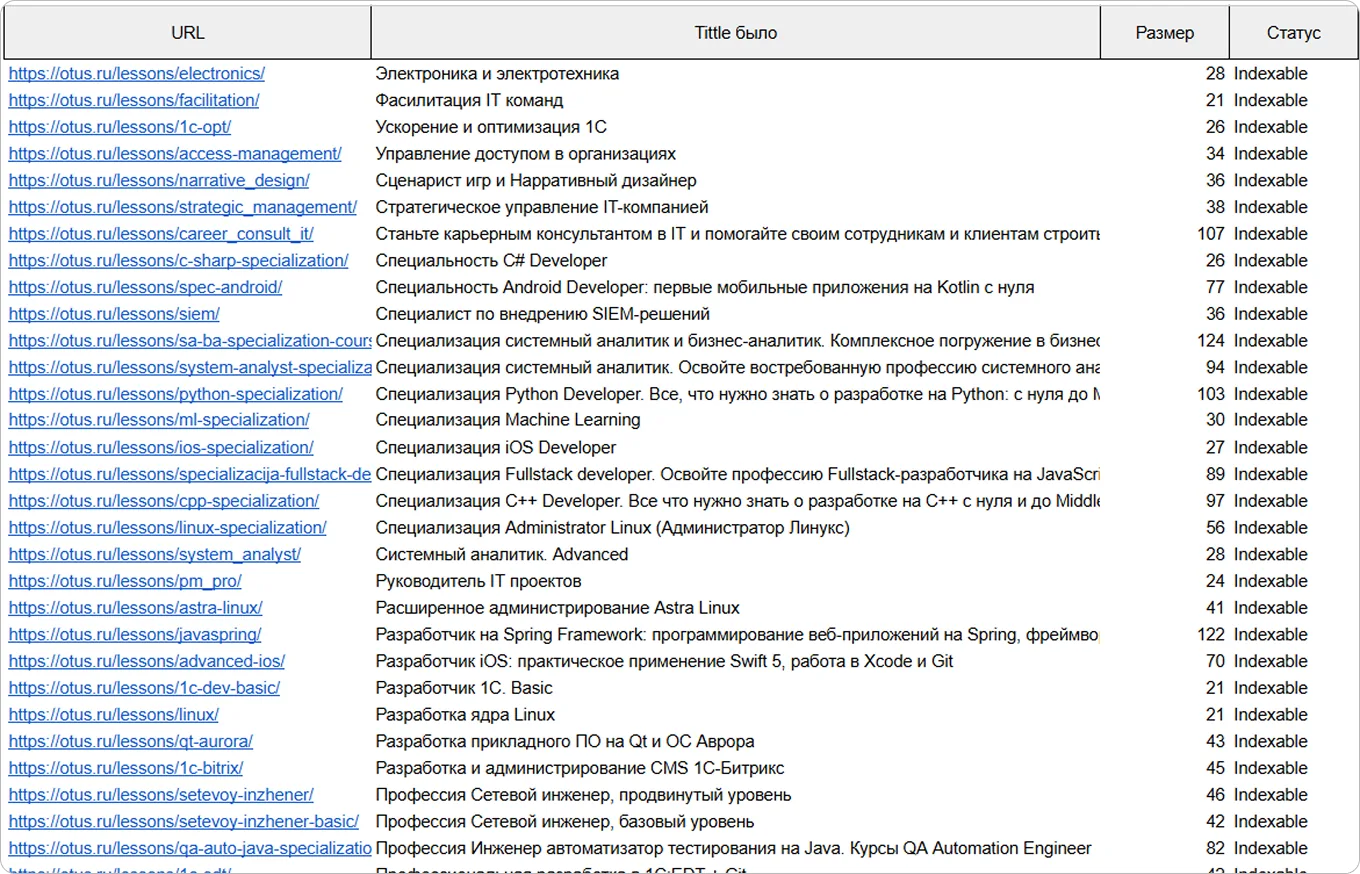Screen dimensions: 1360x874
Task: Visit the lessons/ml-specialization/ link
Action: point(159,420)
